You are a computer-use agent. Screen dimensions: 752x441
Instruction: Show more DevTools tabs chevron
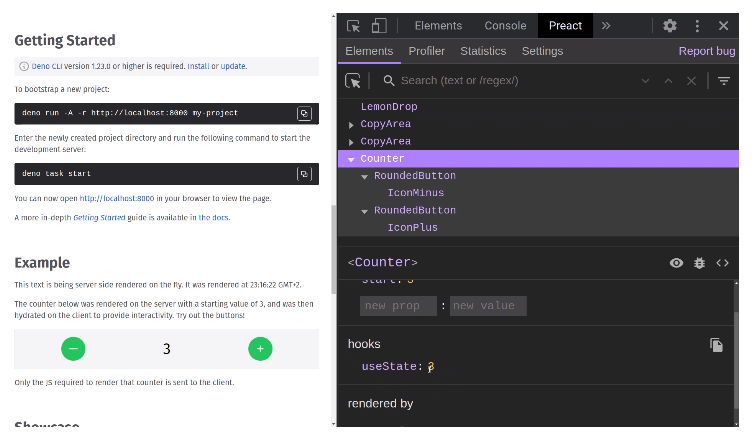point(605,26)
